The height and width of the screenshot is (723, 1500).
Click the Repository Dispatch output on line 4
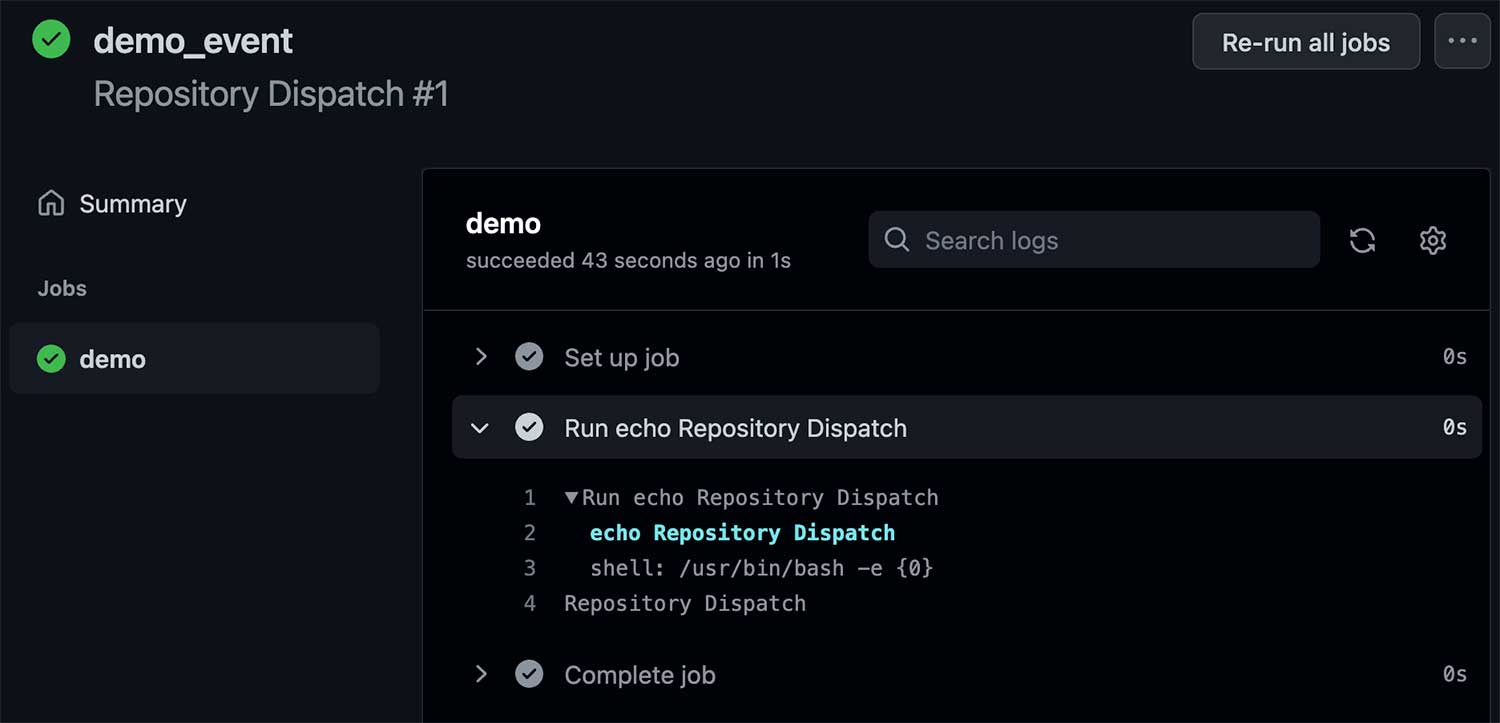click(685, 604)
